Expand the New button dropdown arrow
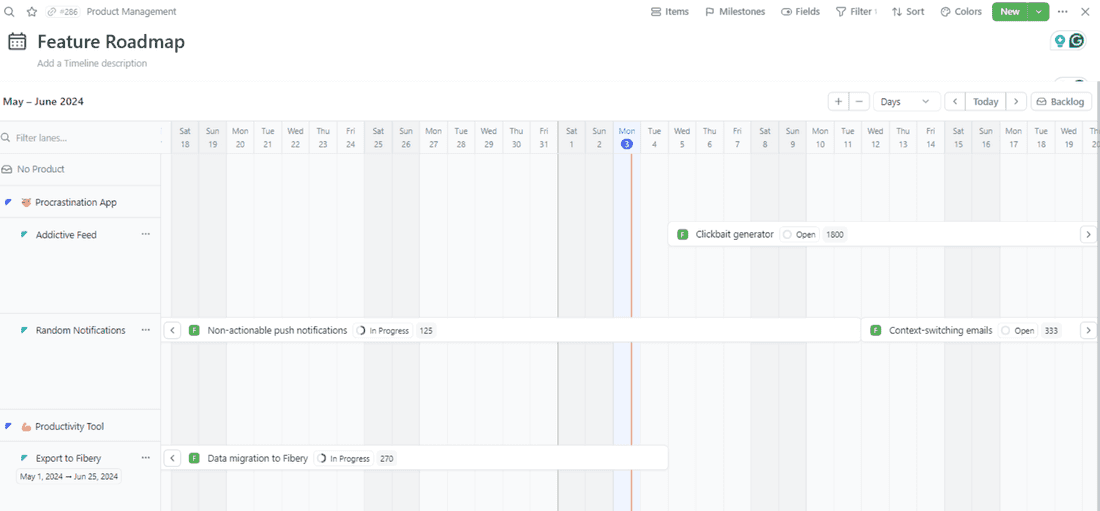The height and width of the screenshot is (511, 1100). click(x=1039, y=12)
